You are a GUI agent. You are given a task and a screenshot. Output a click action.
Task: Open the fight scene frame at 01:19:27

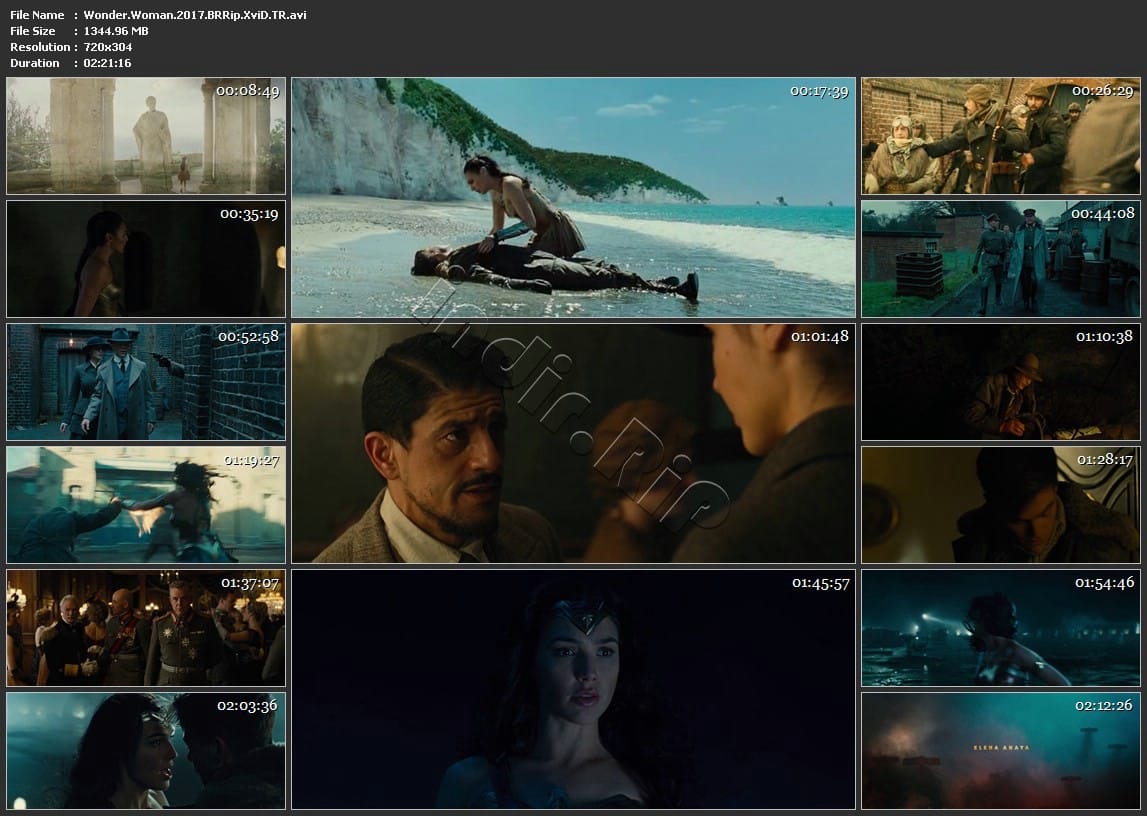(146, 505)
